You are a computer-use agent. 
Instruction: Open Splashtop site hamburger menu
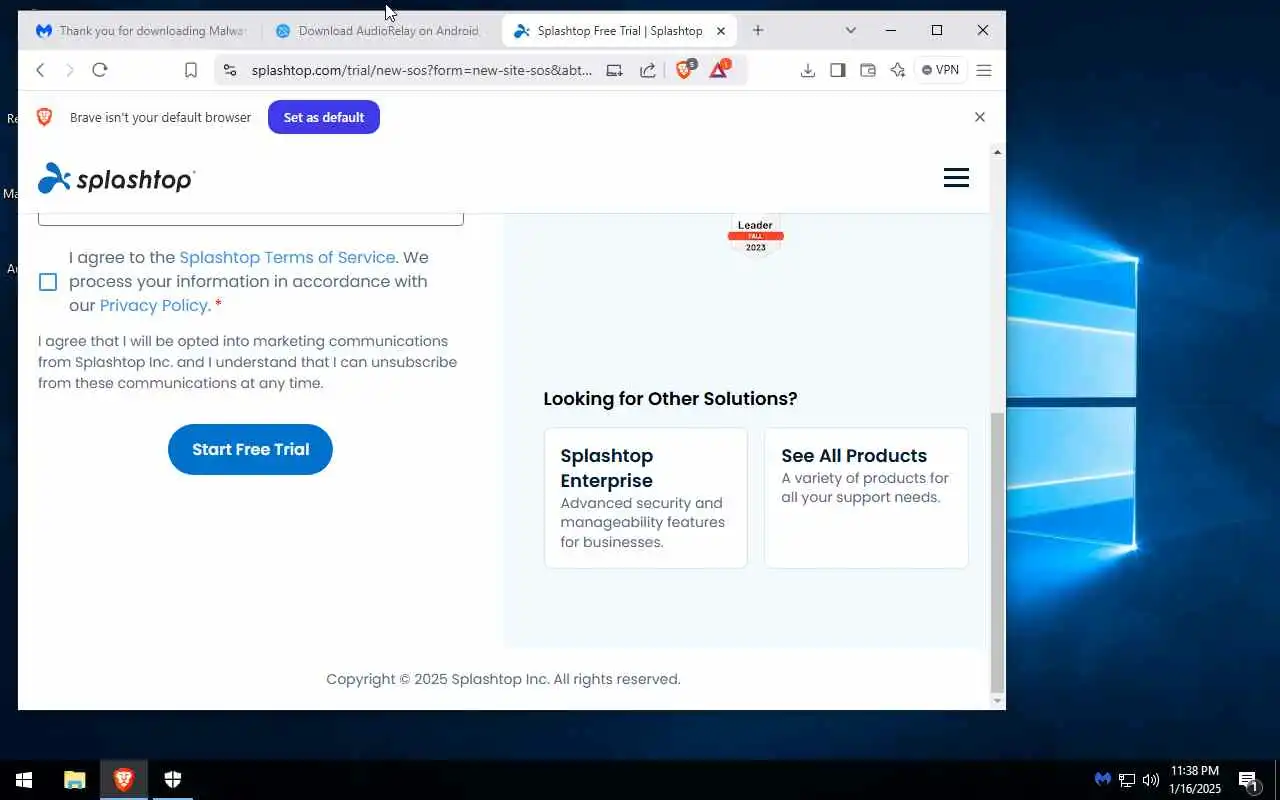point(956,178)
